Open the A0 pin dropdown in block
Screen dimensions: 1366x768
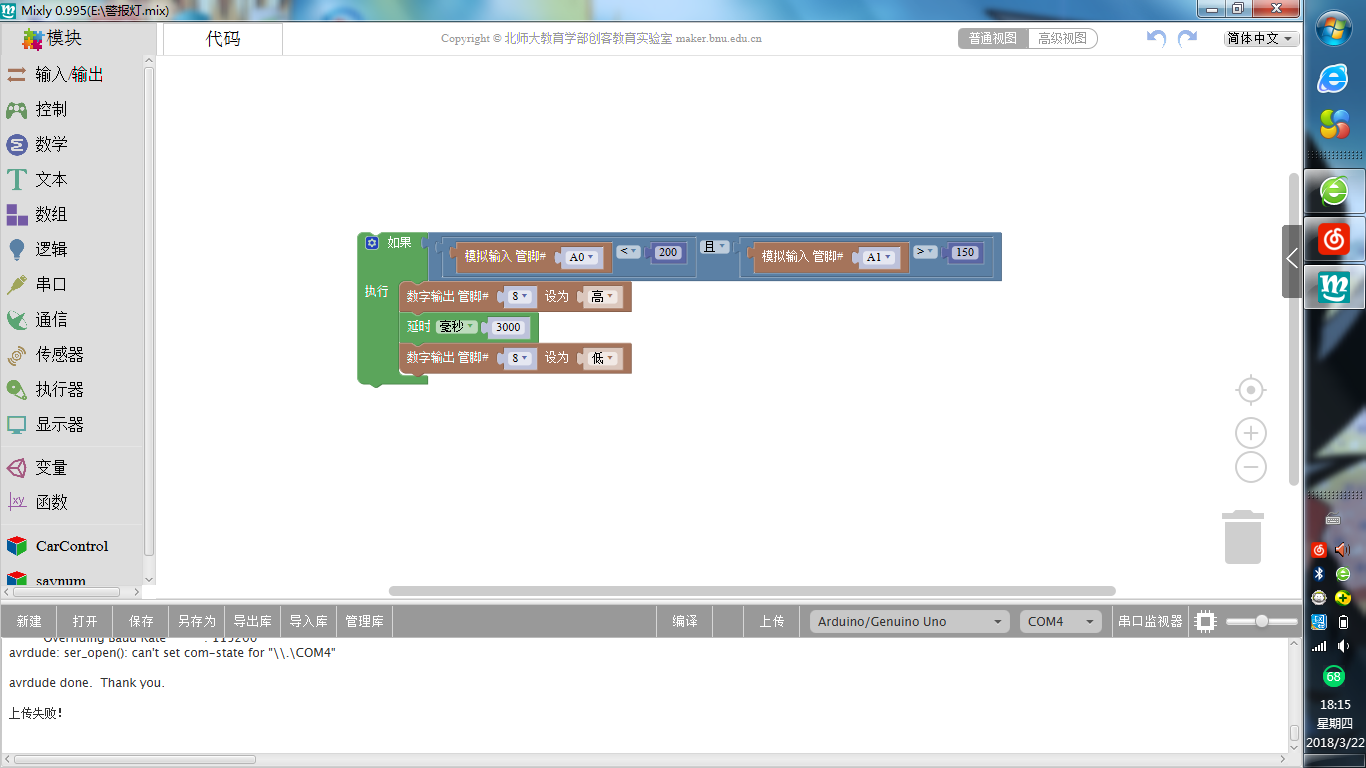tap(581, 257)
